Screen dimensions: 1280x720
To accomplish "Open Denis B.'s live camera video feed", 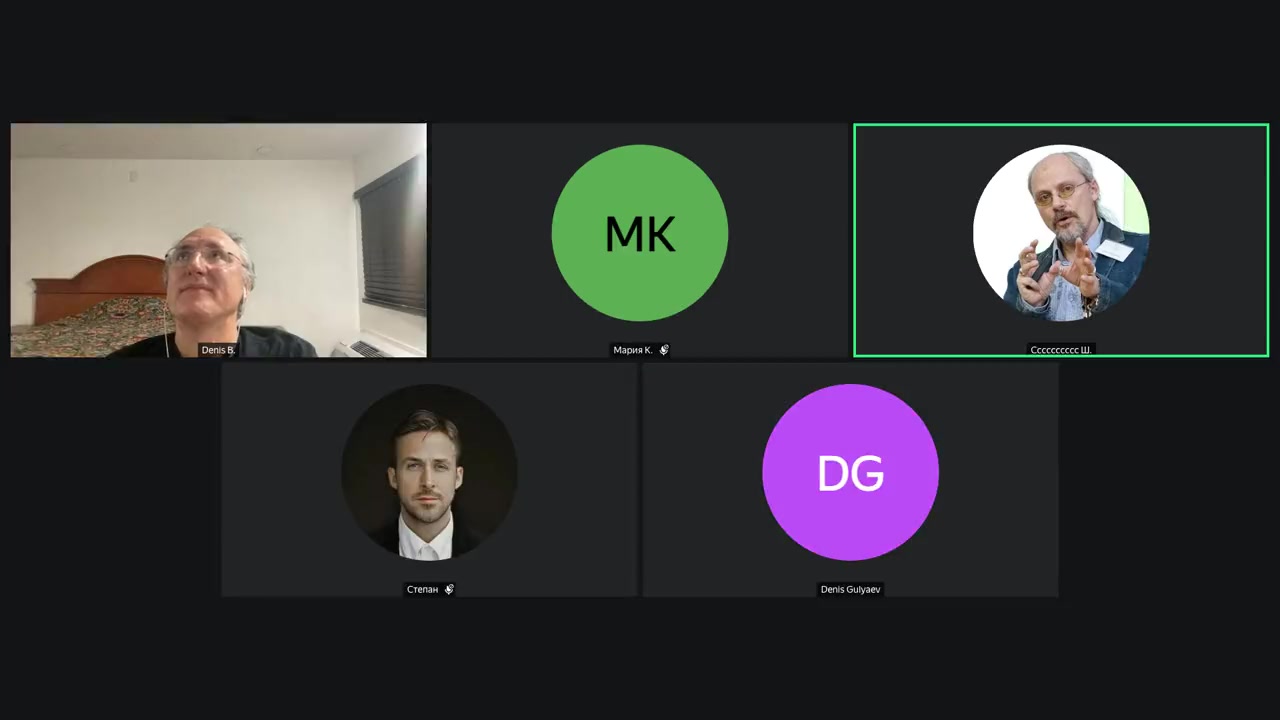I will 218,240.
